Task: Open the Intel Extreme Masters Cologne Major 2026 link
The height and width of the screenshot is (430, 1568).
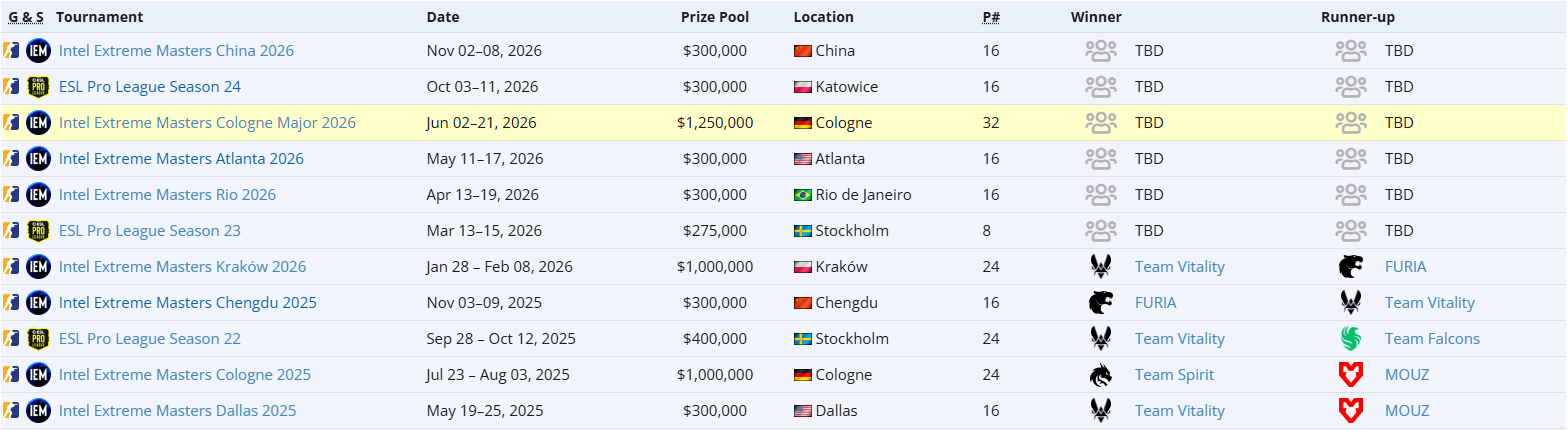Action: tap(207, 123)
